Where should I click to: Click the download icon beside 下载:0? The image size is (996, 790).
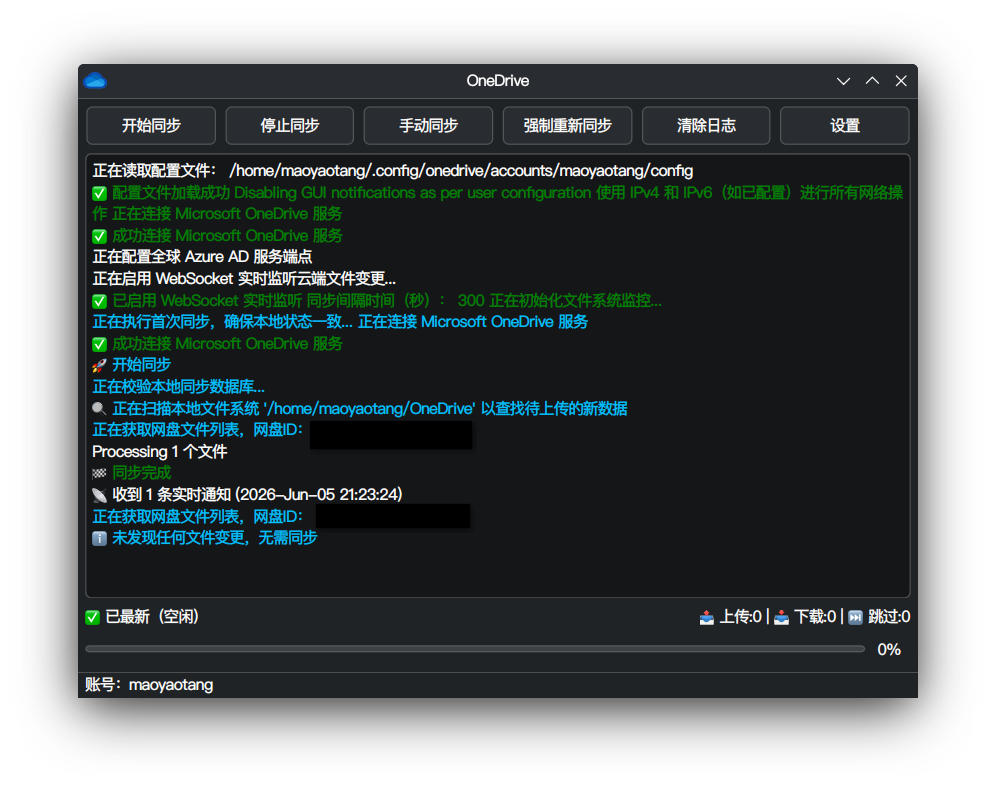tap(781, 617)
